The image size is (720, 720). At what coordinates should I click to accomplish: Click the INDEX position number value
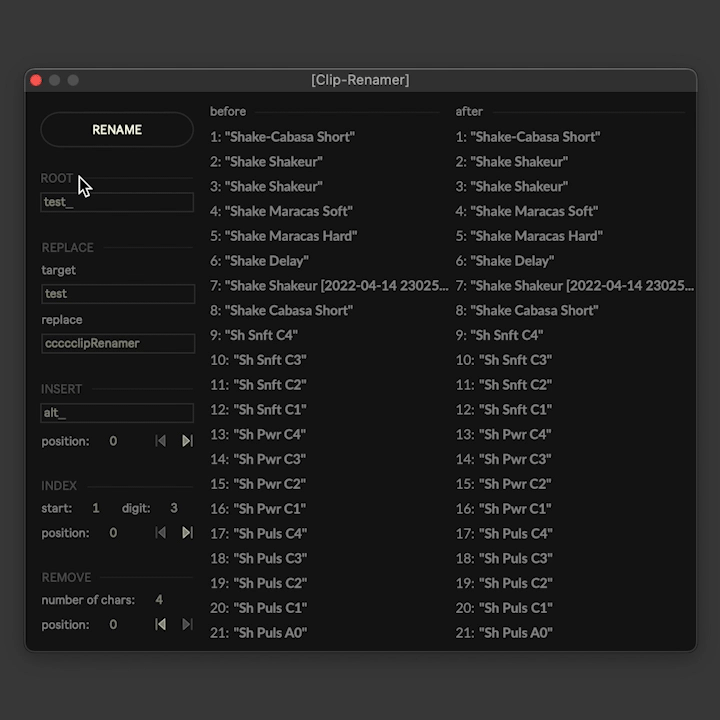tap(113, 533)
